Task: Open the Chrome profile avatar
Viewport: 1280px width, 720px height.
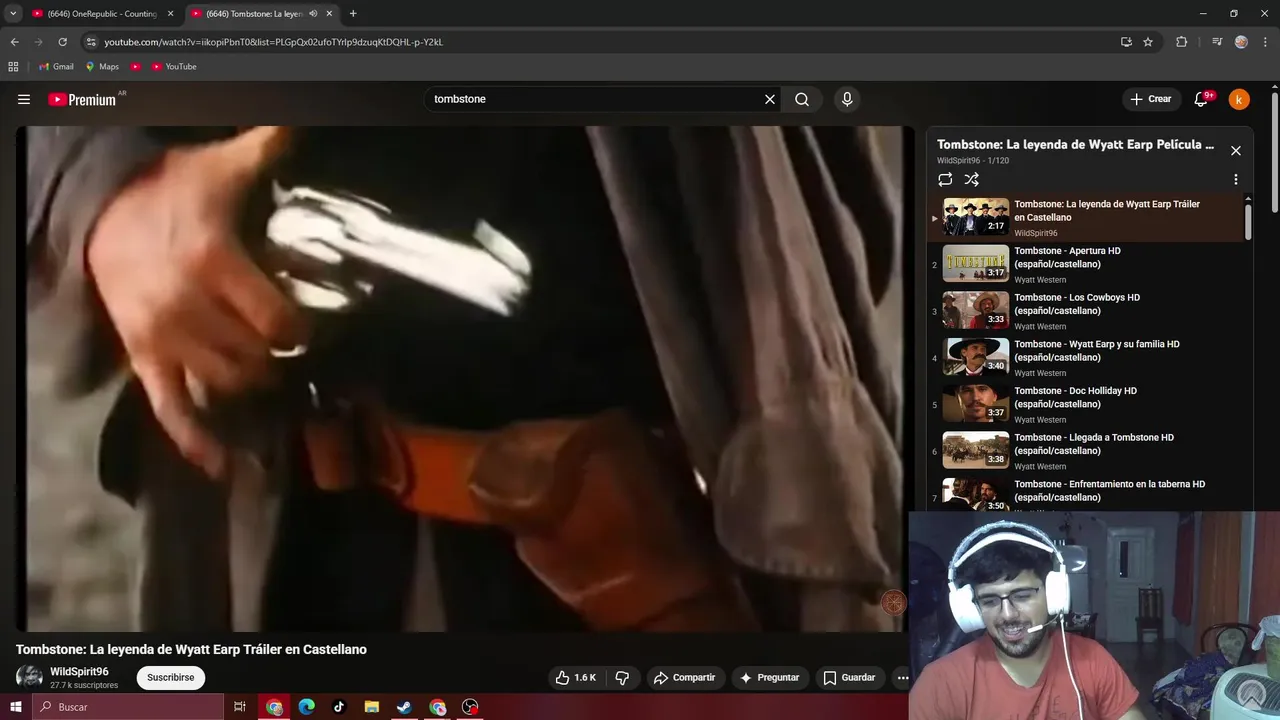Action: click(x=1241, y=42)
